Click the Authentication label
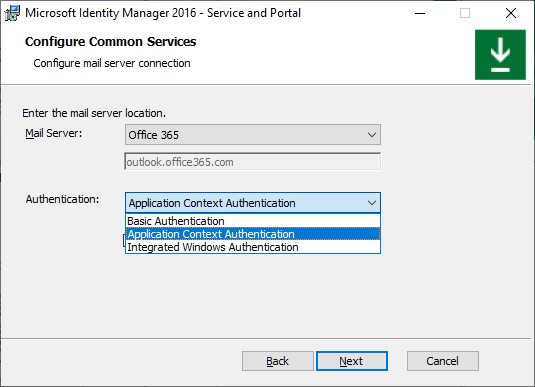This screenshot has height=387, width=535. 62,199
